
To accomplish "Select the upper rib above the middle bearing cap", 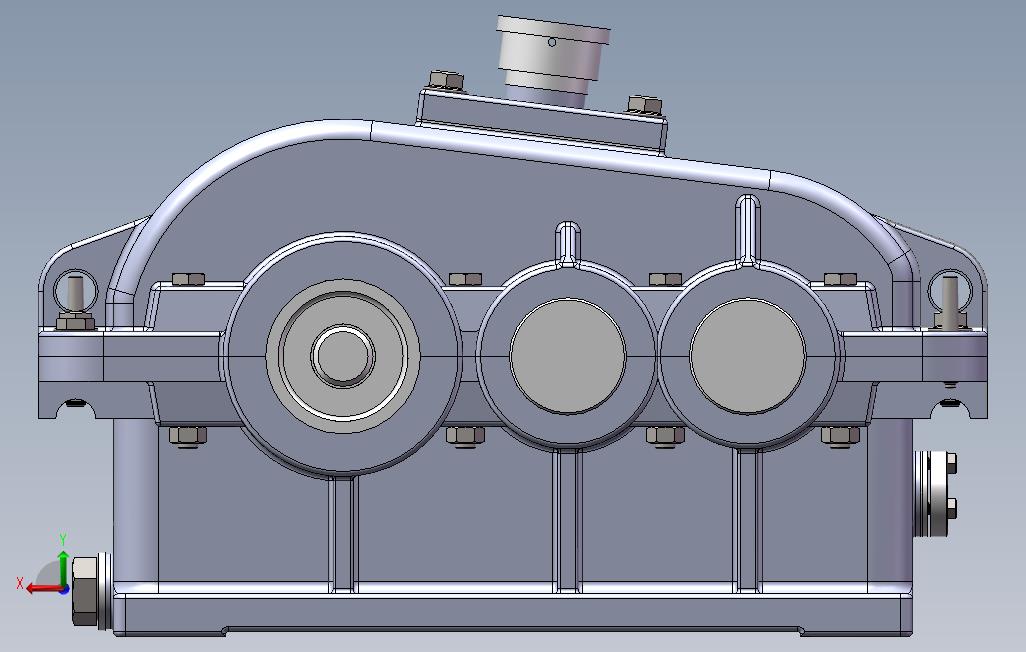I will [568, 244].
